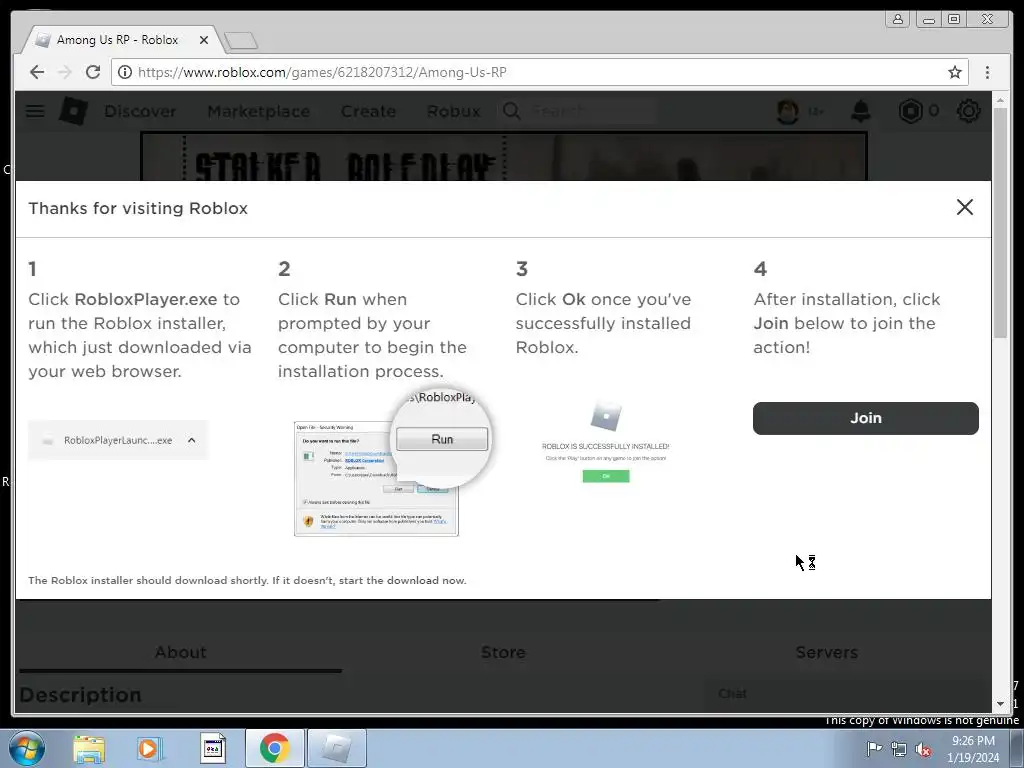Open the Action Center flag icon

pyautogui.click(x=873, y=749)
